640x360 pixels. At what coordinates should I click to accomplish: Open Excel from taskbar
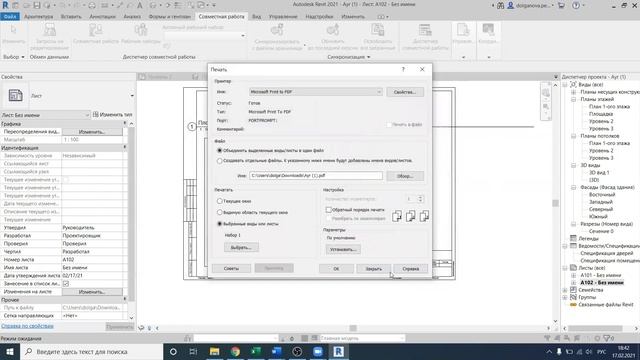click(256, 351)
